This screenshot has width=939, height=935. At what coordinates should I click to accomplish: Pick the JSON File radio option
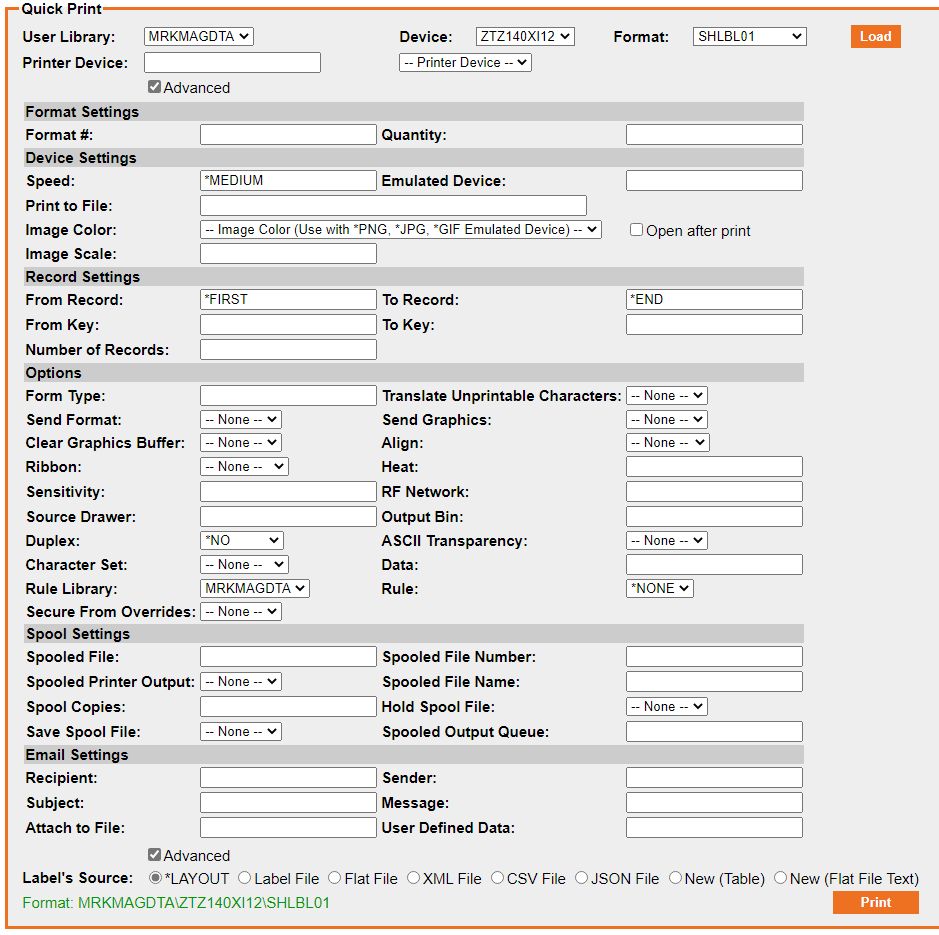coord(581,877)
